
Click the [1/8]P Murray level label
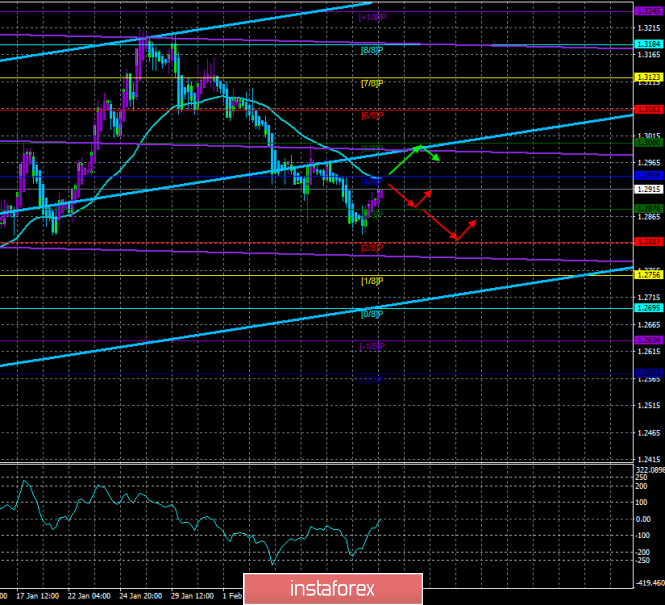(x=372, y=281)
